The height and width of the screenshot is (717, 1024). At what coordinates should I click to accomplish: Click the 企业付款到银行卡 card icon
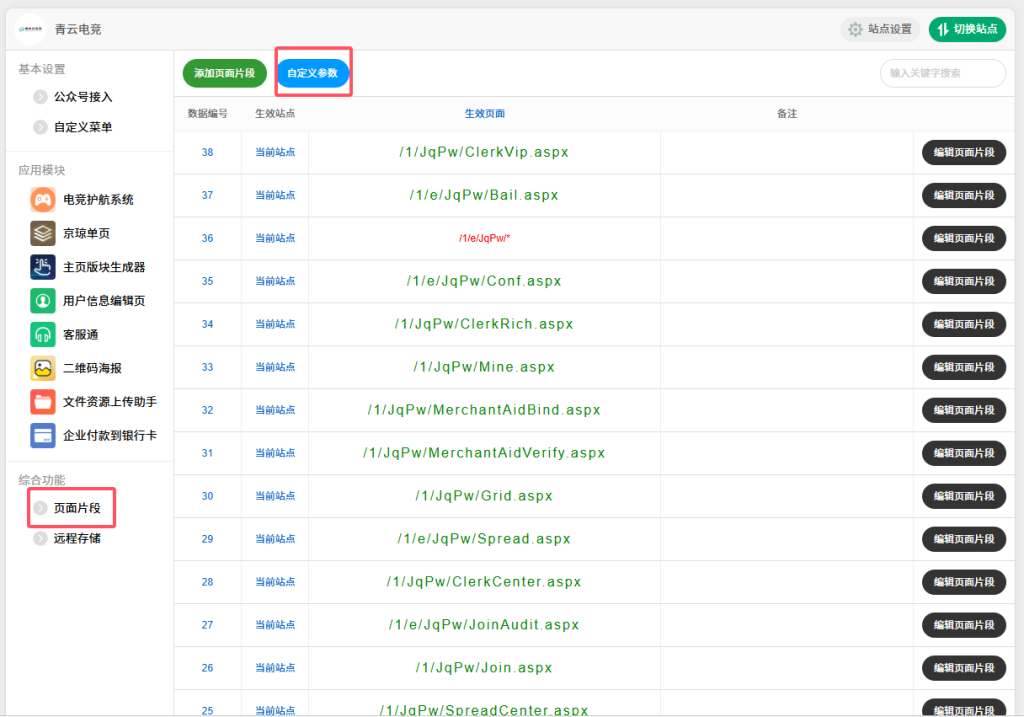(x=42, y=436)
